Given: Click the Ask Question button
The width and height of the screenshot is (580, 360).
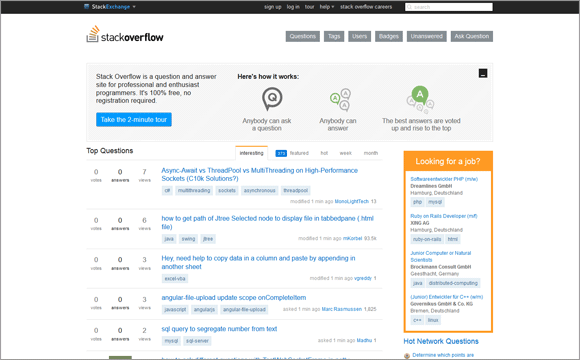Looking at the screenshot, I should 472,36.
